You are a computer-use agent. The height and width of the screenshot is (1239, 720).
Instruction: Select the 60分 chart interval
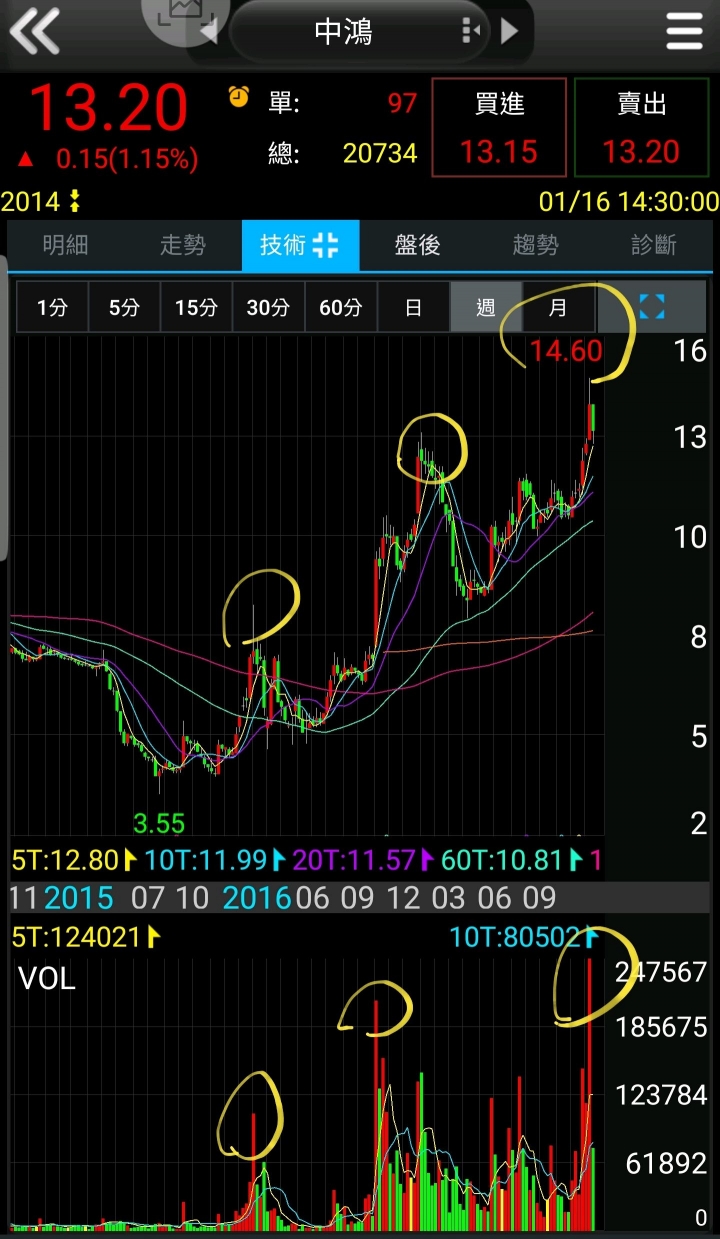pyautogui.click(x=341, y=307)
